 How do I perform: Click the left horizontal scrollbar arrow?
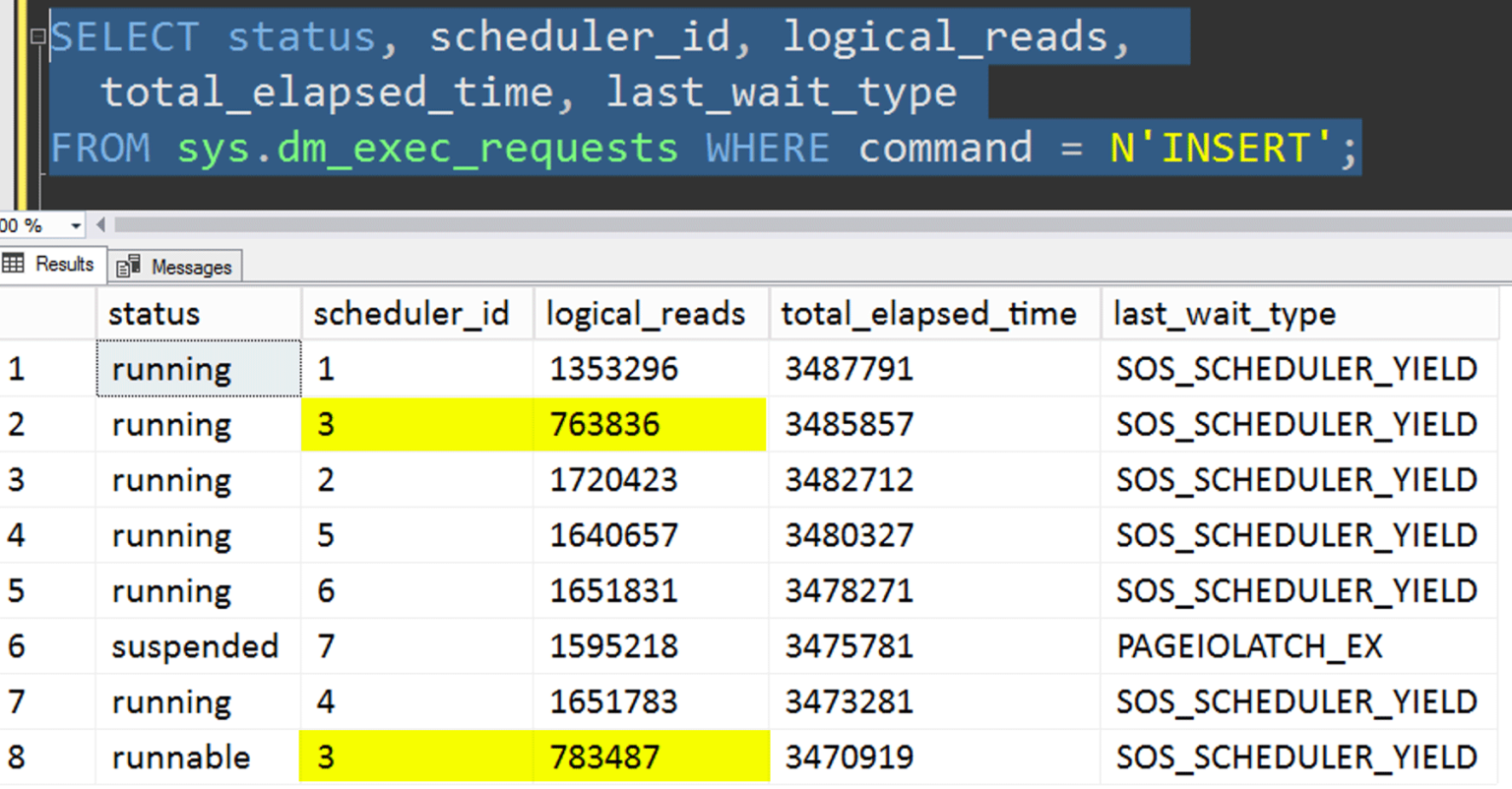pos(101,225)
